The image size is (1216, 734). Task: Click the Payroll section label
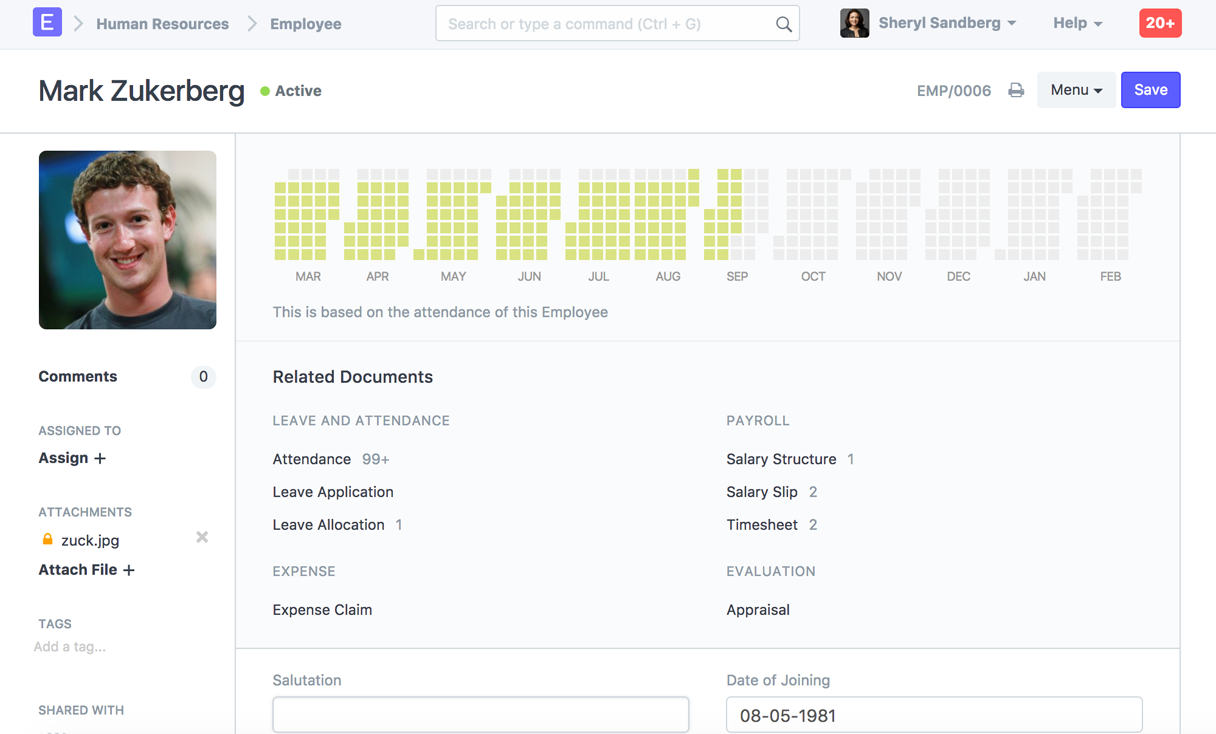(758, 421)
